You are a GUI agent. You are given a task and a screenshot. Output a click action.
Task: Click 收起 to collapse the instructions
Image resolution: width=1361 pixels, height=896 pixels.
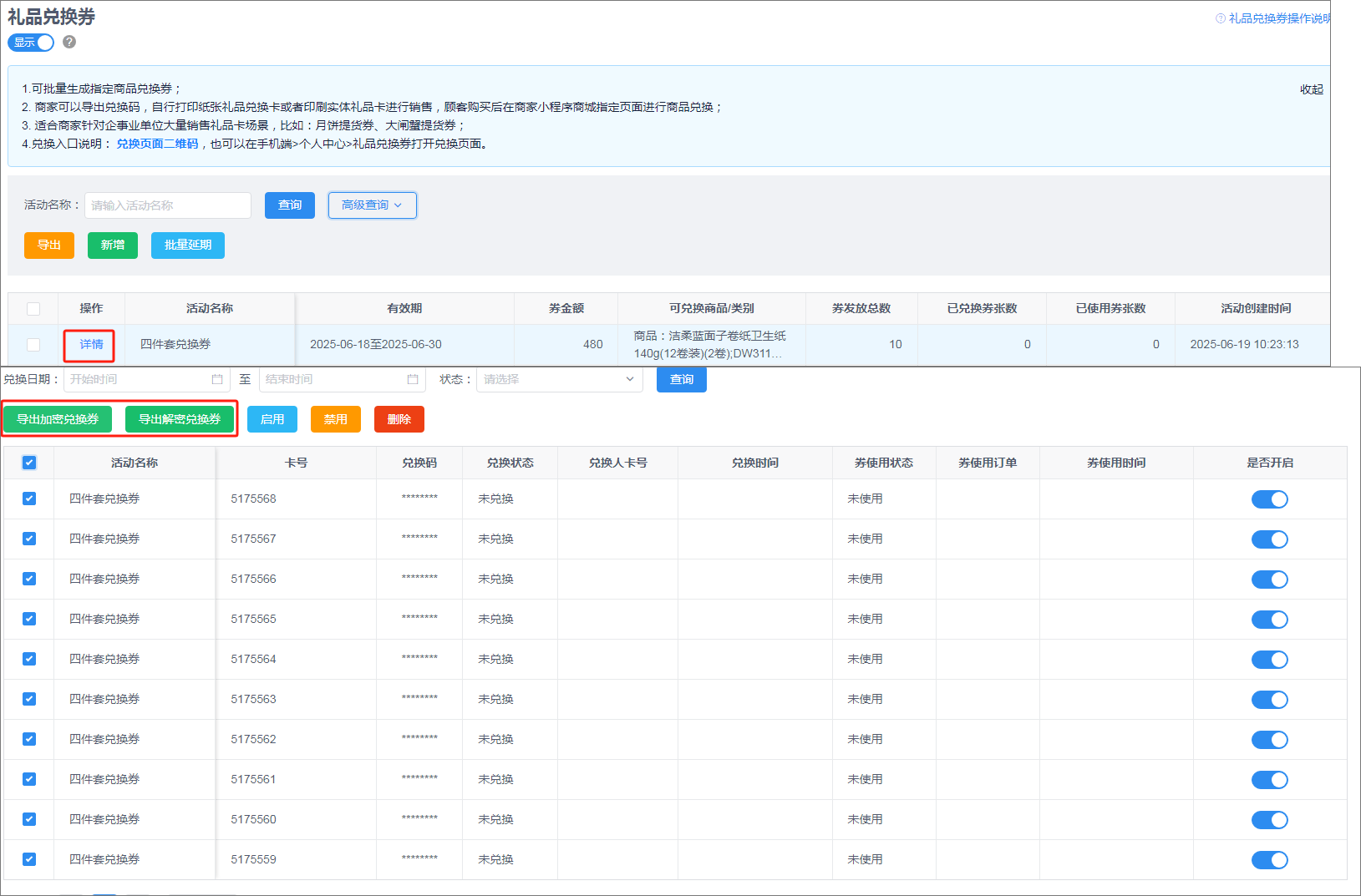point(1312,89)
